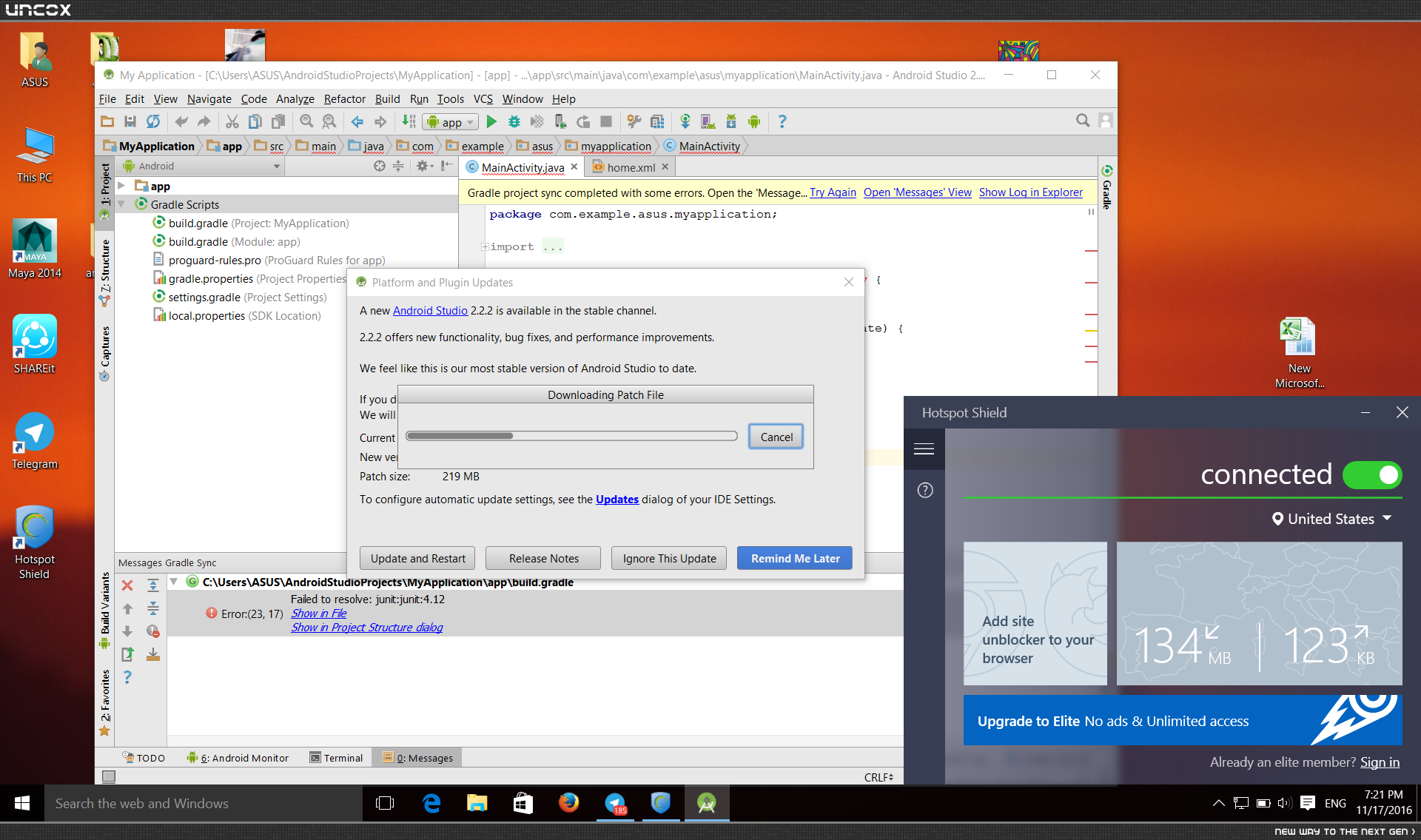
Task: Click the Save All toolbar icon
Action: (130, 121)
